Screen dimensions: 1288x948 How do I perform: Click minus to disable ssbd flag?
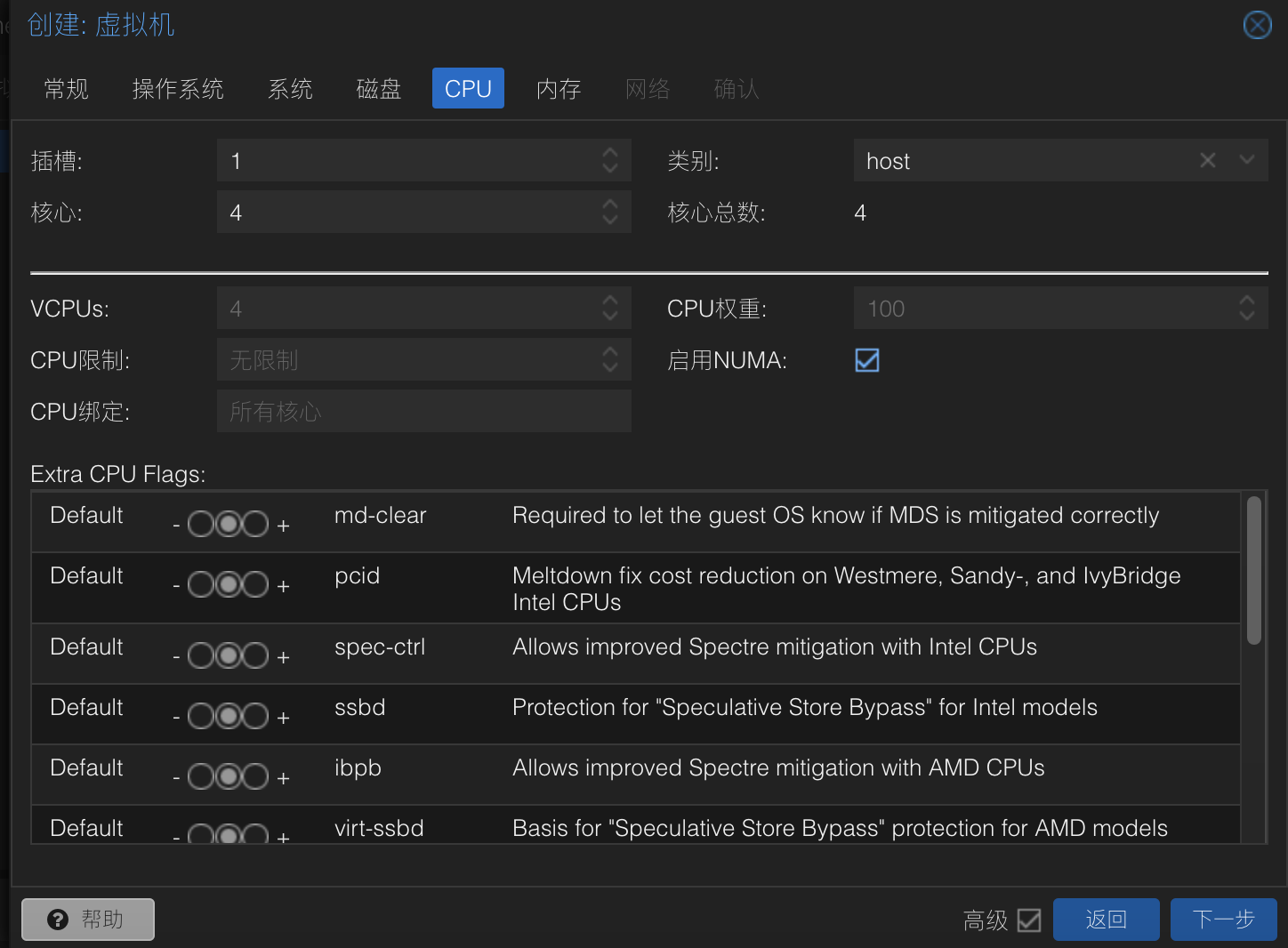(176, 718)
